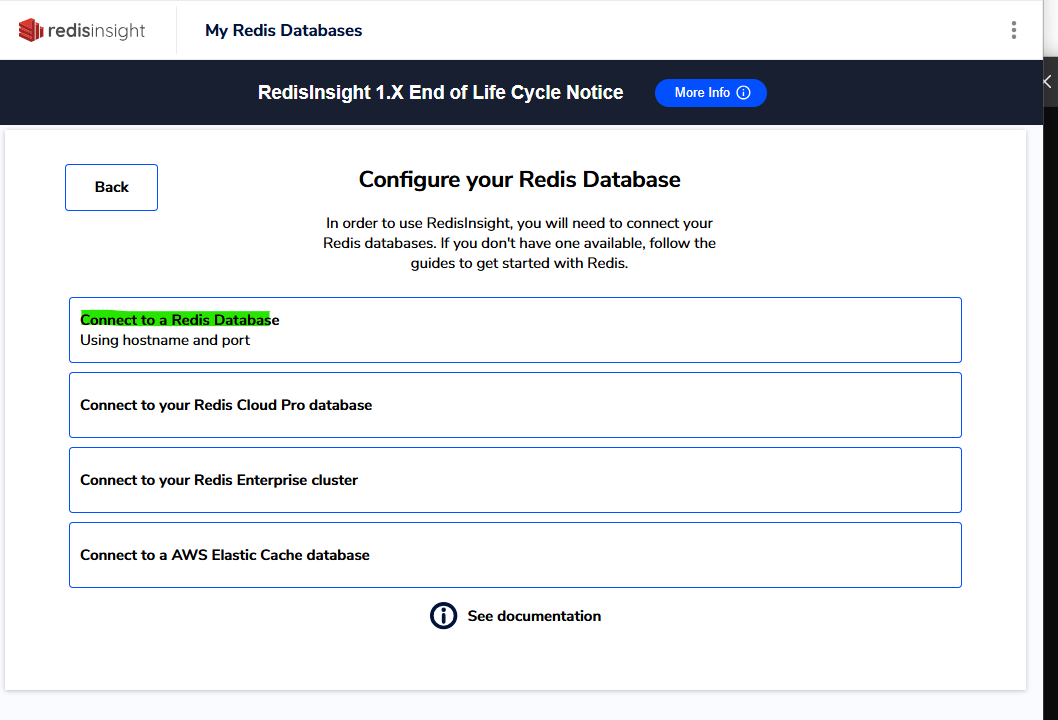Choose Connect to your Redis Cloud Pro database
This screenshot has width=1058, height=720.
[515, 405]
